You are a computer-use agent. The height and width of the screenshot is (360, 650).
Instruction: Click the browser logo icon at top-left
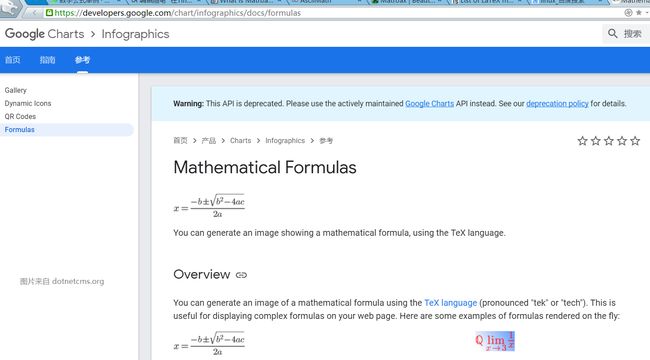click(9, 8)
